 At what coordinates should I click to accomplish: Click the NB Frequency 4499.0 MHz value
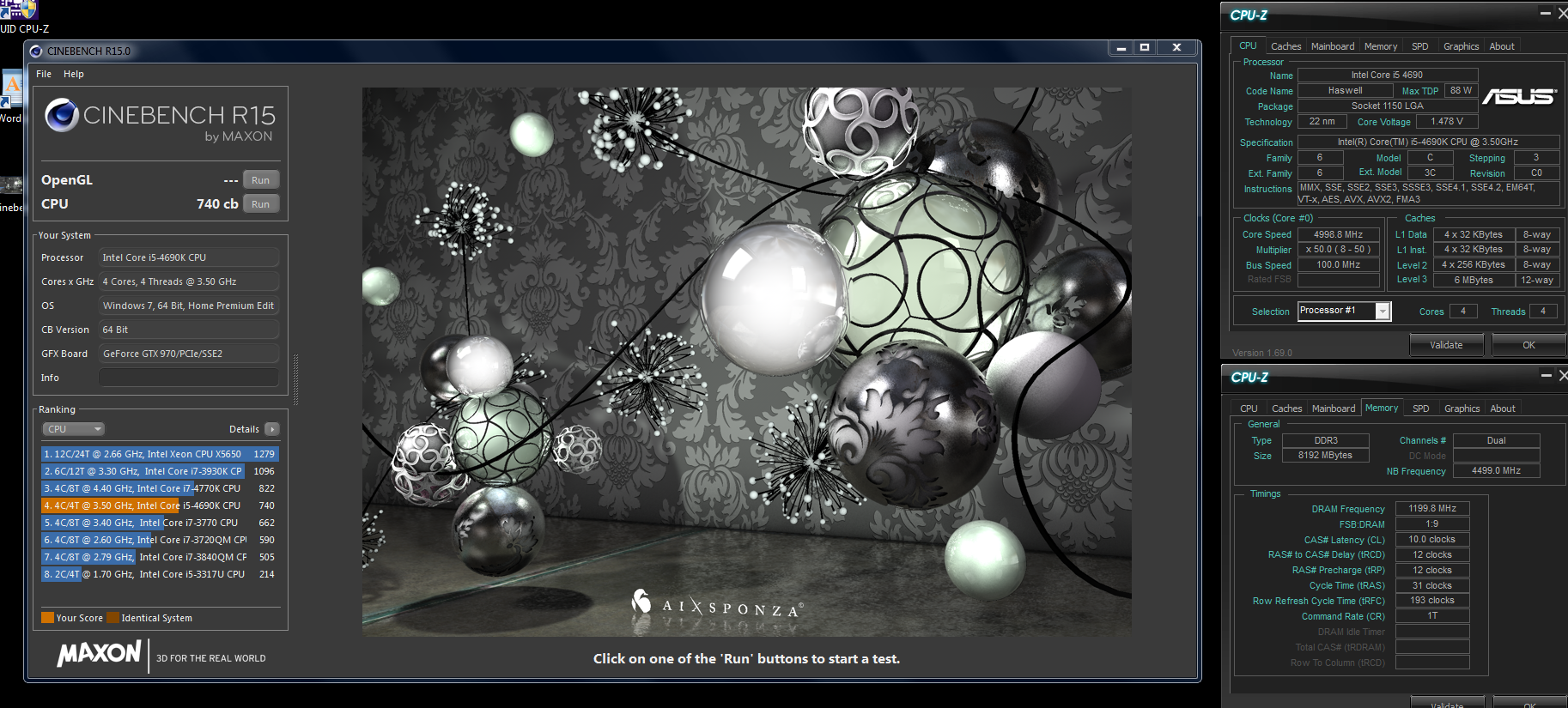pyautogui.click(x=1496, y=470)
